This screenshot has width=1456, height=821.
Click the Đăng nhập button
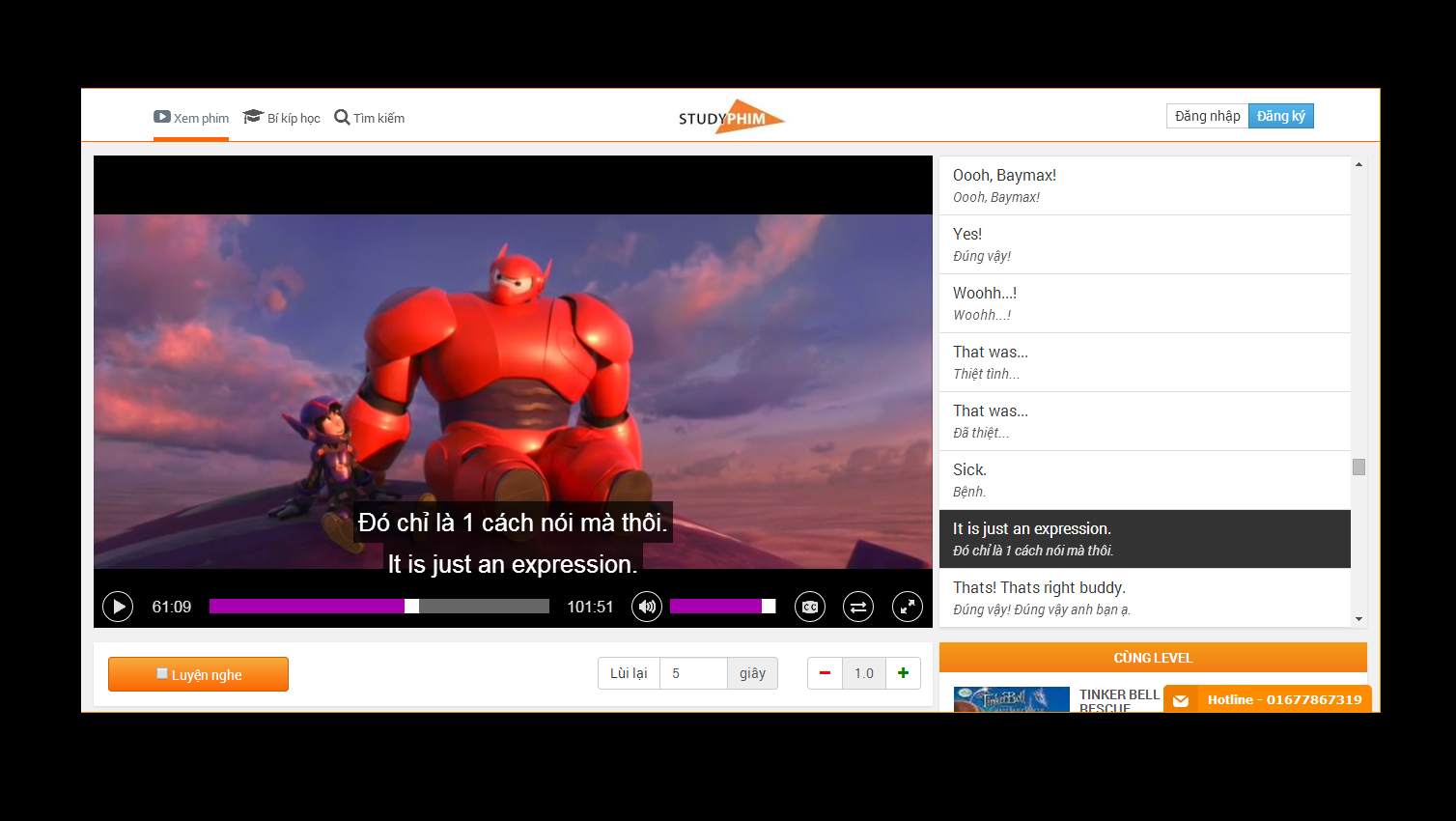1208,116
